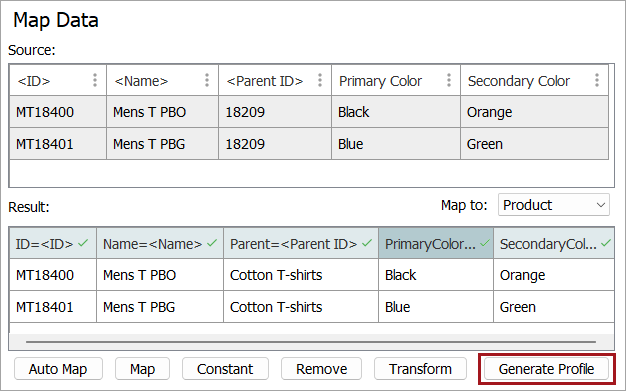Open the <Name> column options menu

point(207,80)
